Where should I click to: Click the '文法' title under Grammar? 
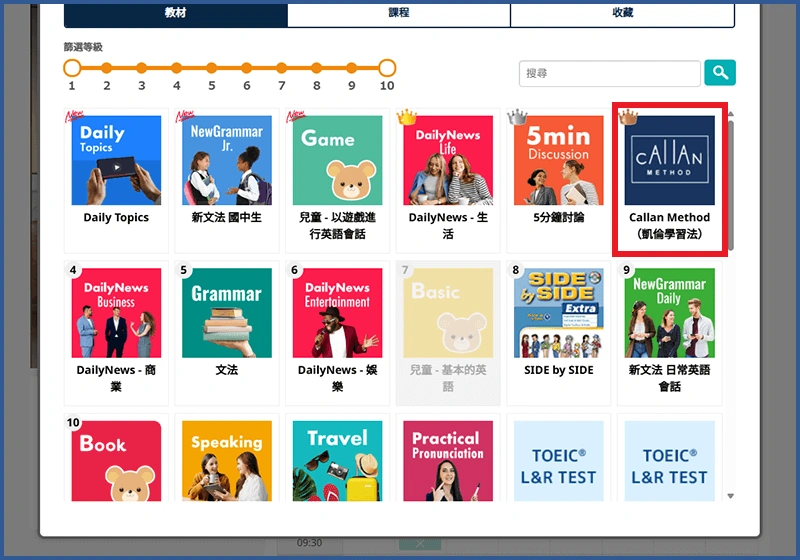227,370
